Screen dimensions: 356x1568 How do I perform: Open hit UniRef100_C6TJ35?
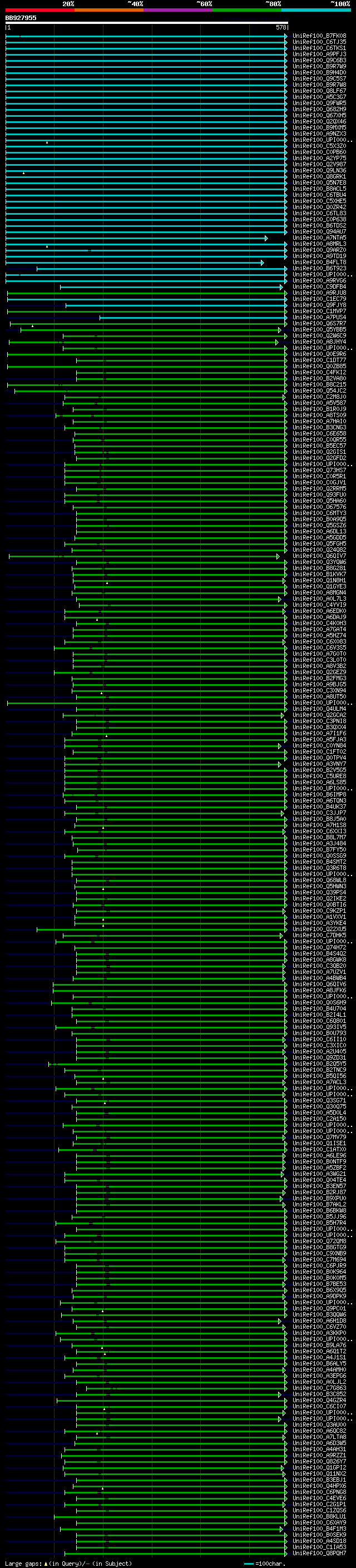319,42
